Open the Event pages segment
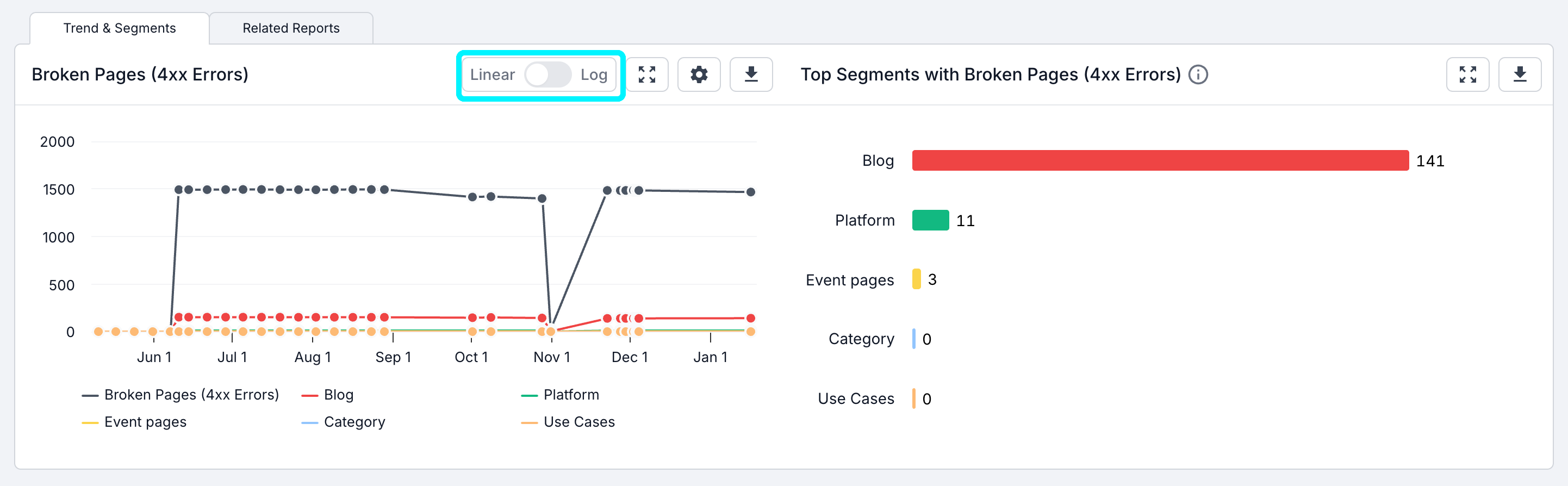The width and height of the screenshot is (1568, 486). coord(849,280)
